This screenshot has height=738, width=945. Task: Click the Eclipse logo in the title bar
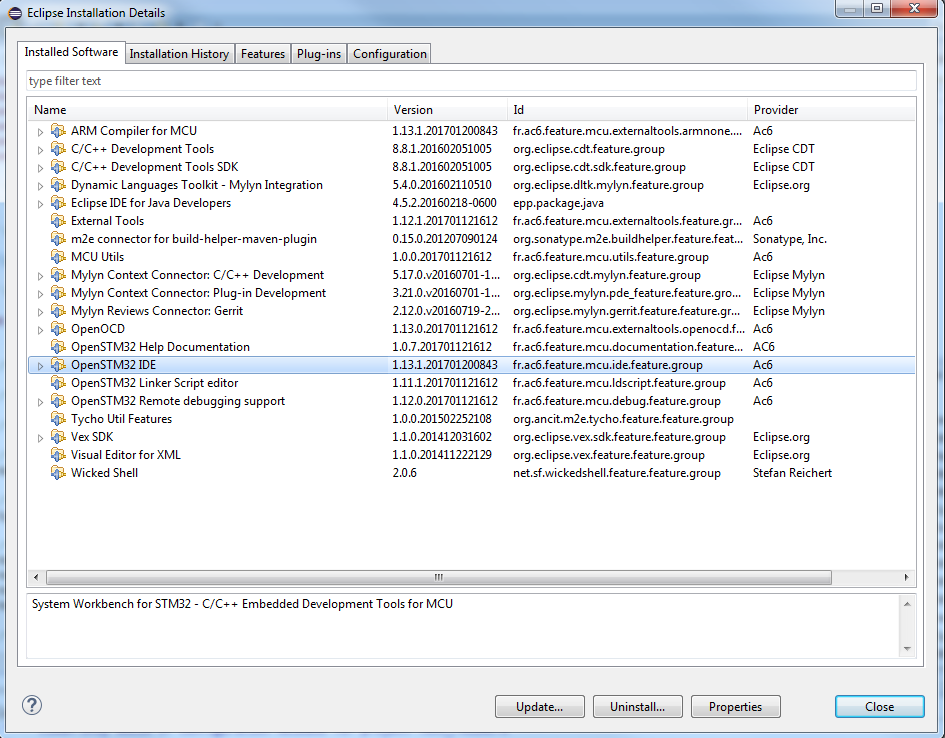(x=15, y=13)
